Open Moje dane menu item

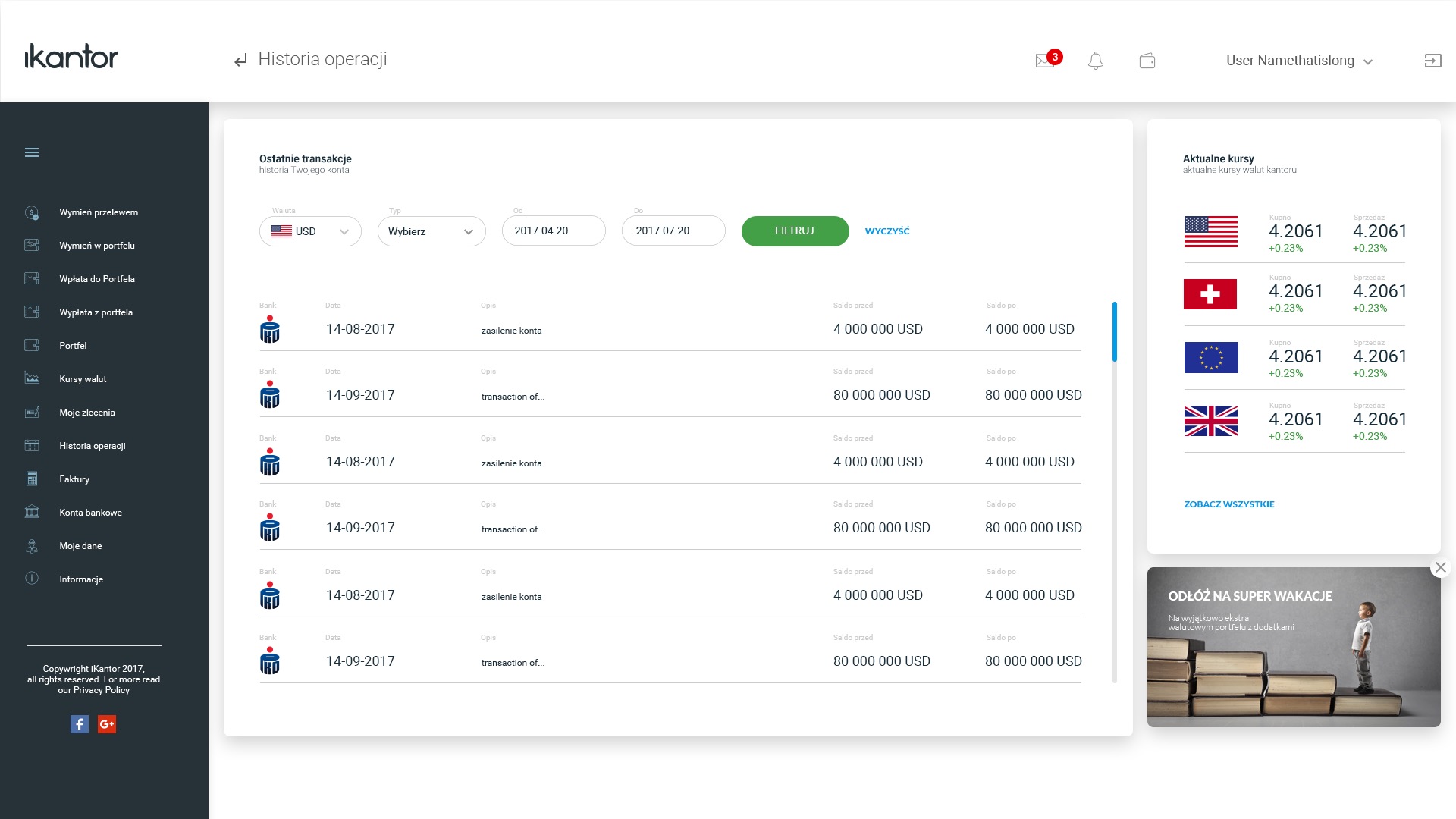80,546
